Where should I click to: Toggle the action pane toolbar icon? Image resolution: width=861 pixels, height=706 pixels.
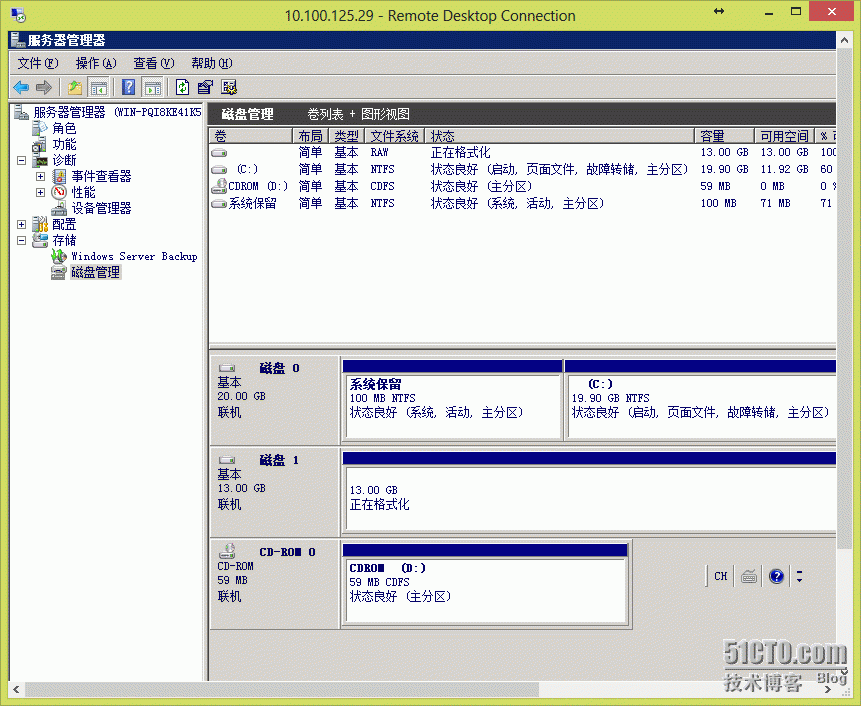pos(152,87)
